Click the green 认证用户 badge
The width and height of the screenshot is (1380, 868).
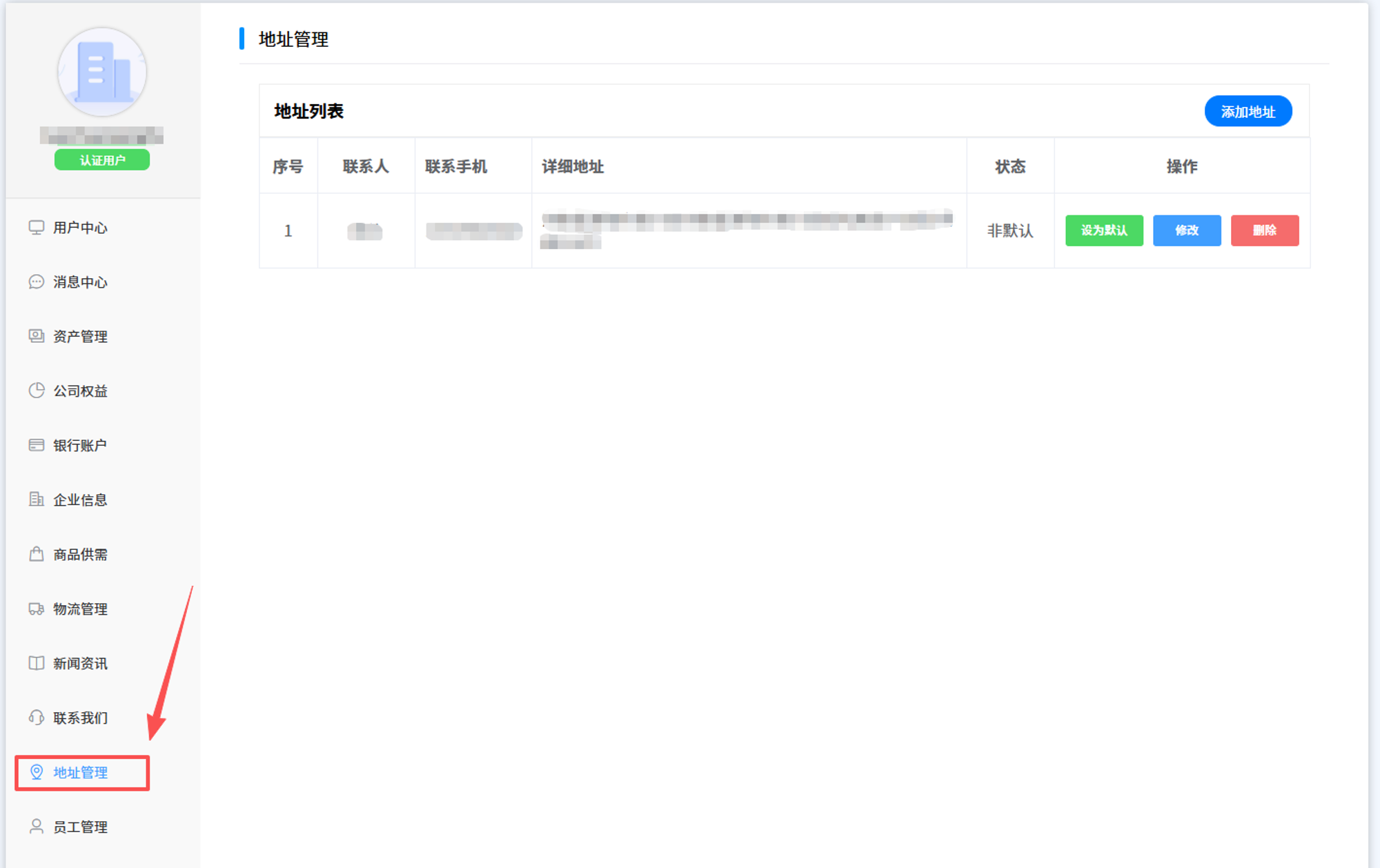click(102, 160)
